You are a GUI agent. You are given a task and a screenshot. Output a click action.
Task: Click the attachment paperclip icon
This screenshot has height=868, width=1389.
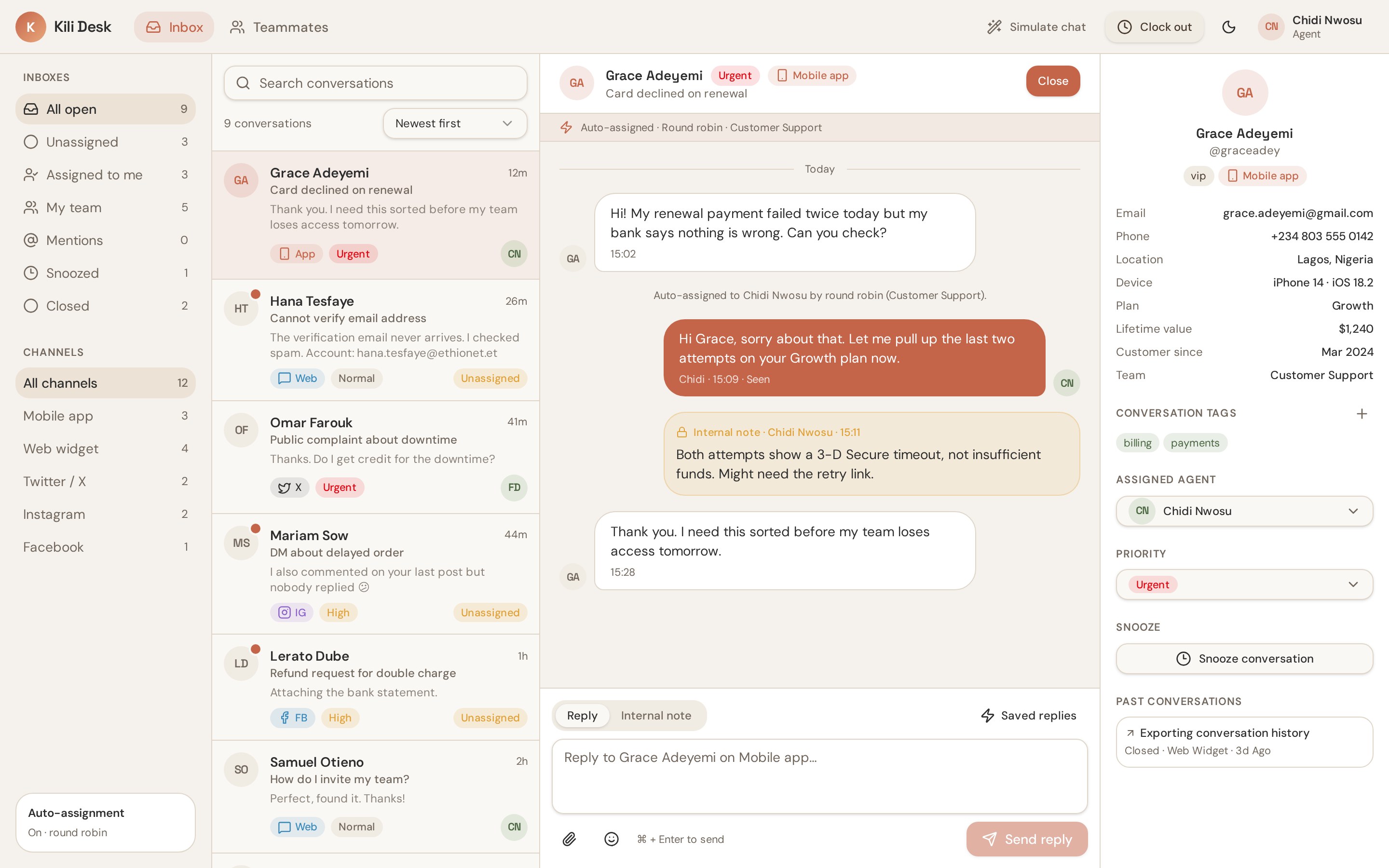(x=569, y=839)
